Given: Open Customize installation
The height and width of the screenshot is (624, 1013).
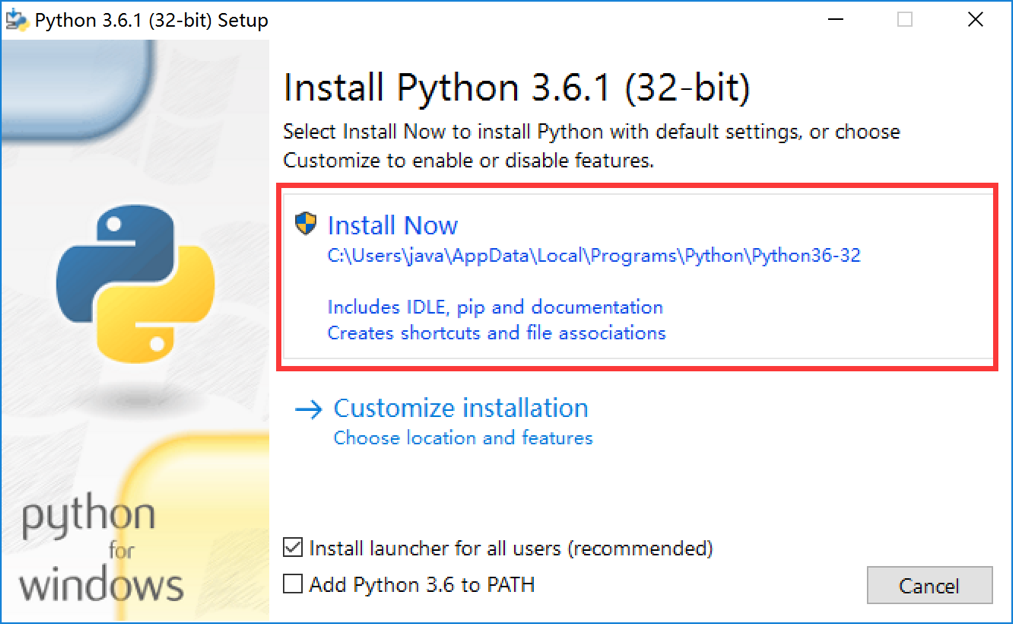Looking at the screenshot, I should 461,408.
